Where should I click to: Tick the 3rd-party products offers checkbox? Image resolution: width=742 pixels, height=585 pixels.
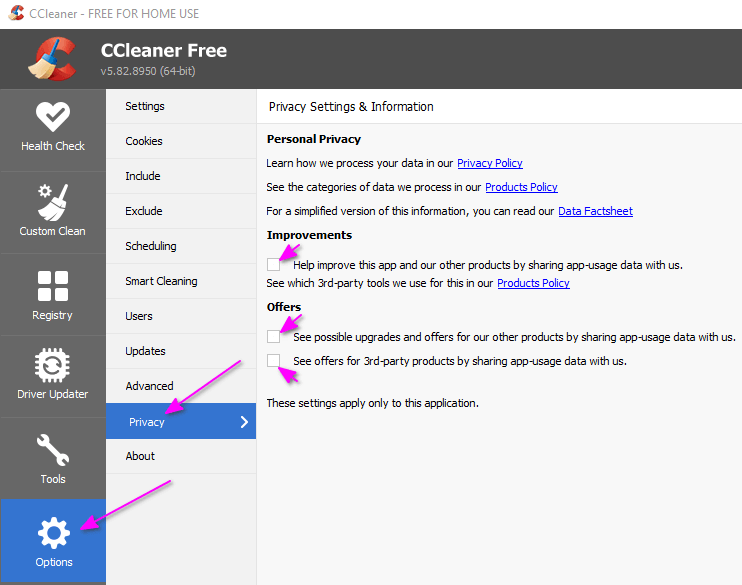click(274, 360)
